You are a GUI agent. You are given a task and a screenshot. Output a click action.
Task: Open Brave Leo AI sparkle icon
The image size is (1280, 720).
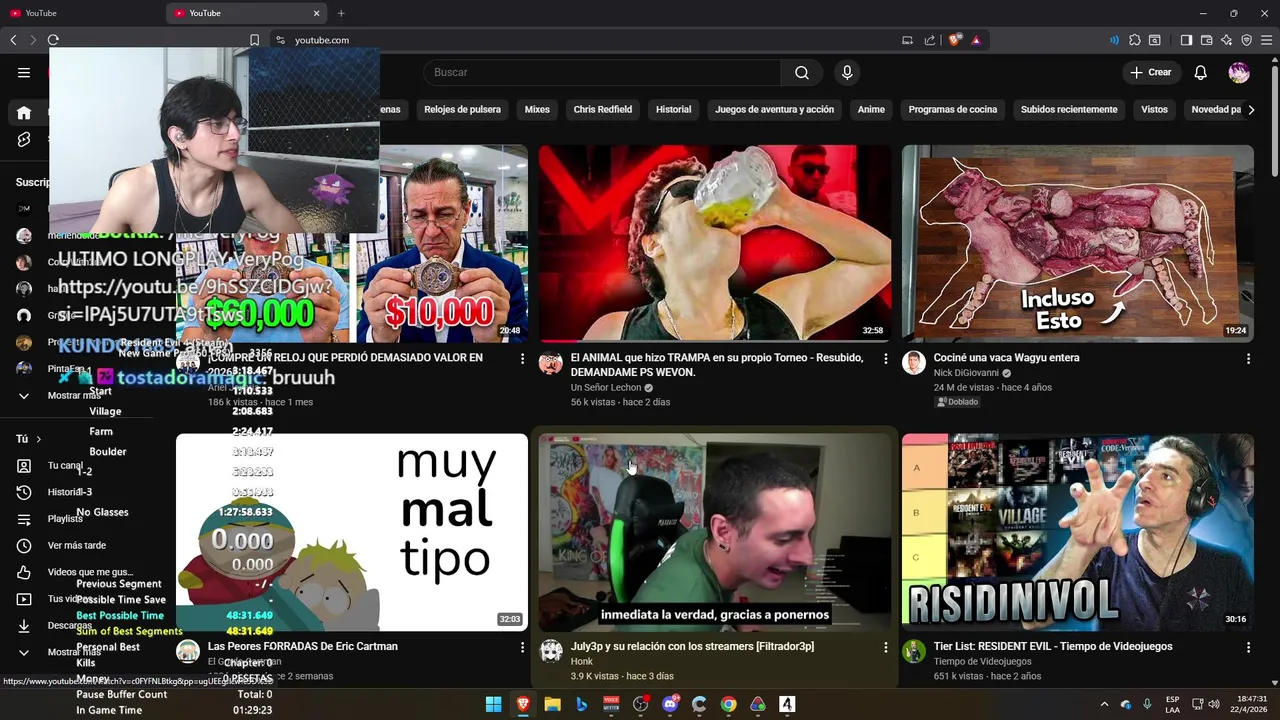click(x=1227, y=40)
